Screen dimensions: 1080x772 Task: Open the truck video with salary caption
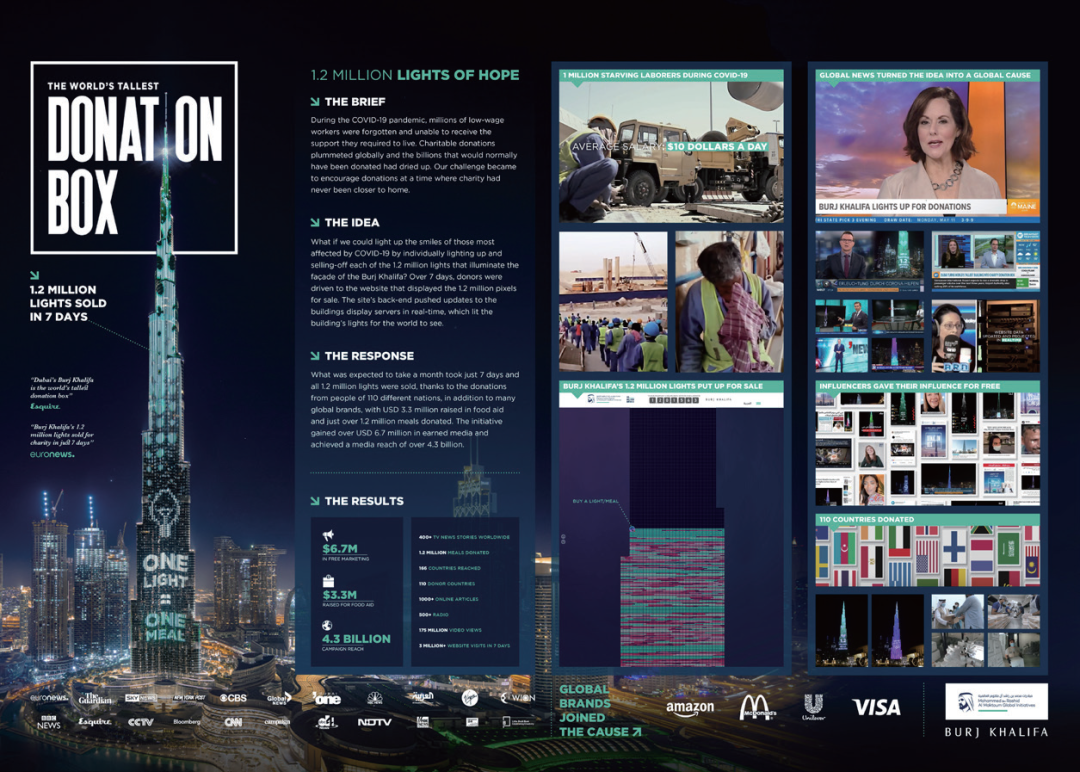[671, 152]
